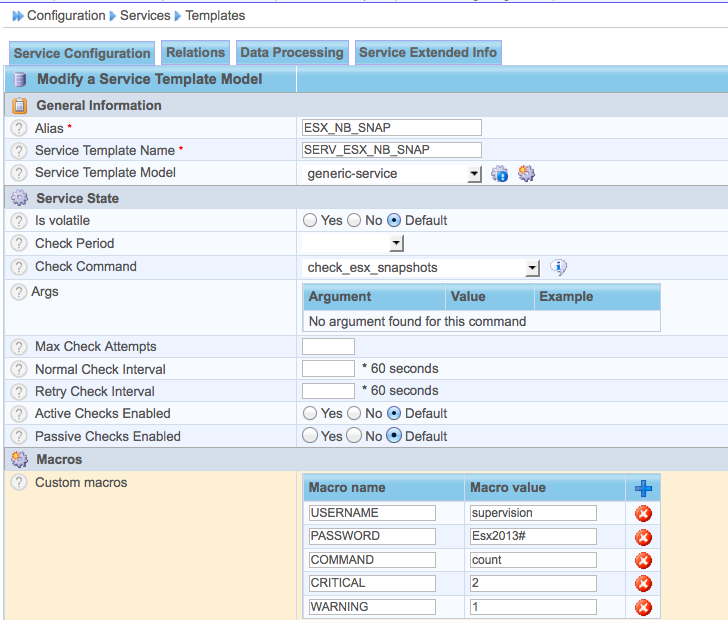The width and height of the screenshot is (728, 620).
Task: Switch to the Relations tab
Action: (195, 53)
